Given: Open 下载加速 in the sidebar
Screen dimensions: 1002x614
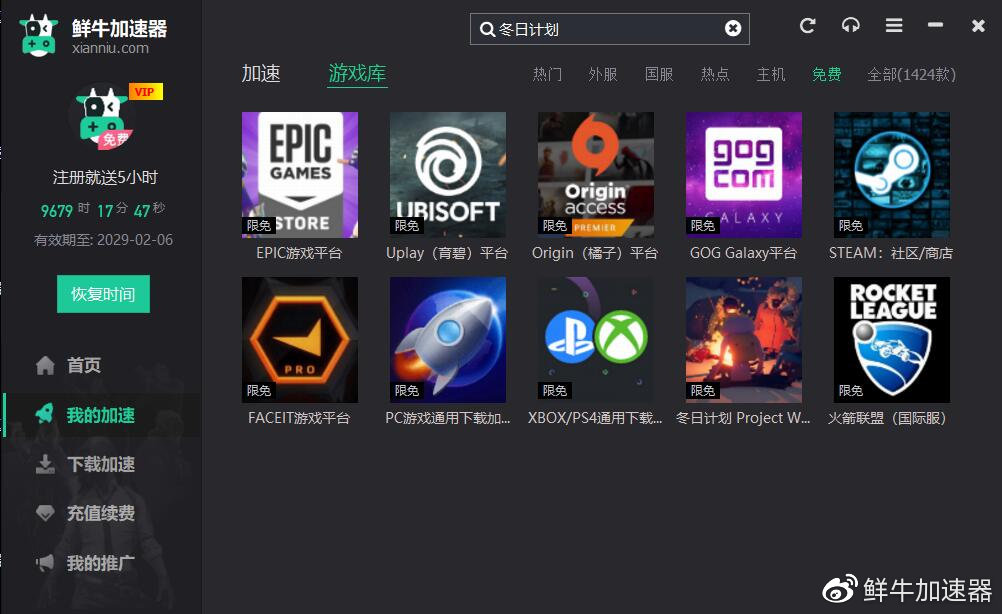Looking at the screenshot, I should pyautogui.click(x=101, y=464).
